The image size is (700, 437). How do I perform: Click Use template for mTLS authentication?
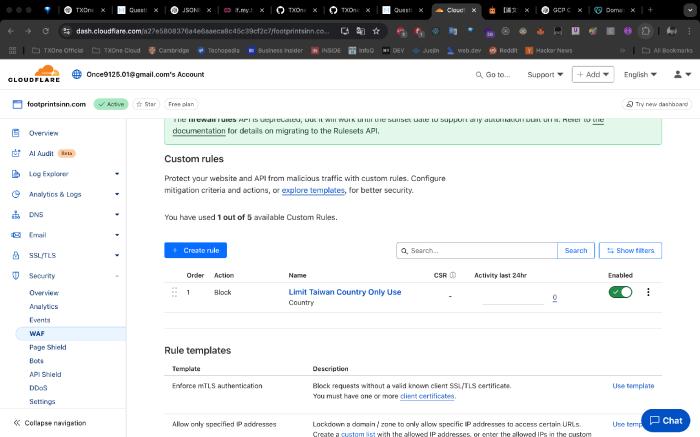click(633, 385)
